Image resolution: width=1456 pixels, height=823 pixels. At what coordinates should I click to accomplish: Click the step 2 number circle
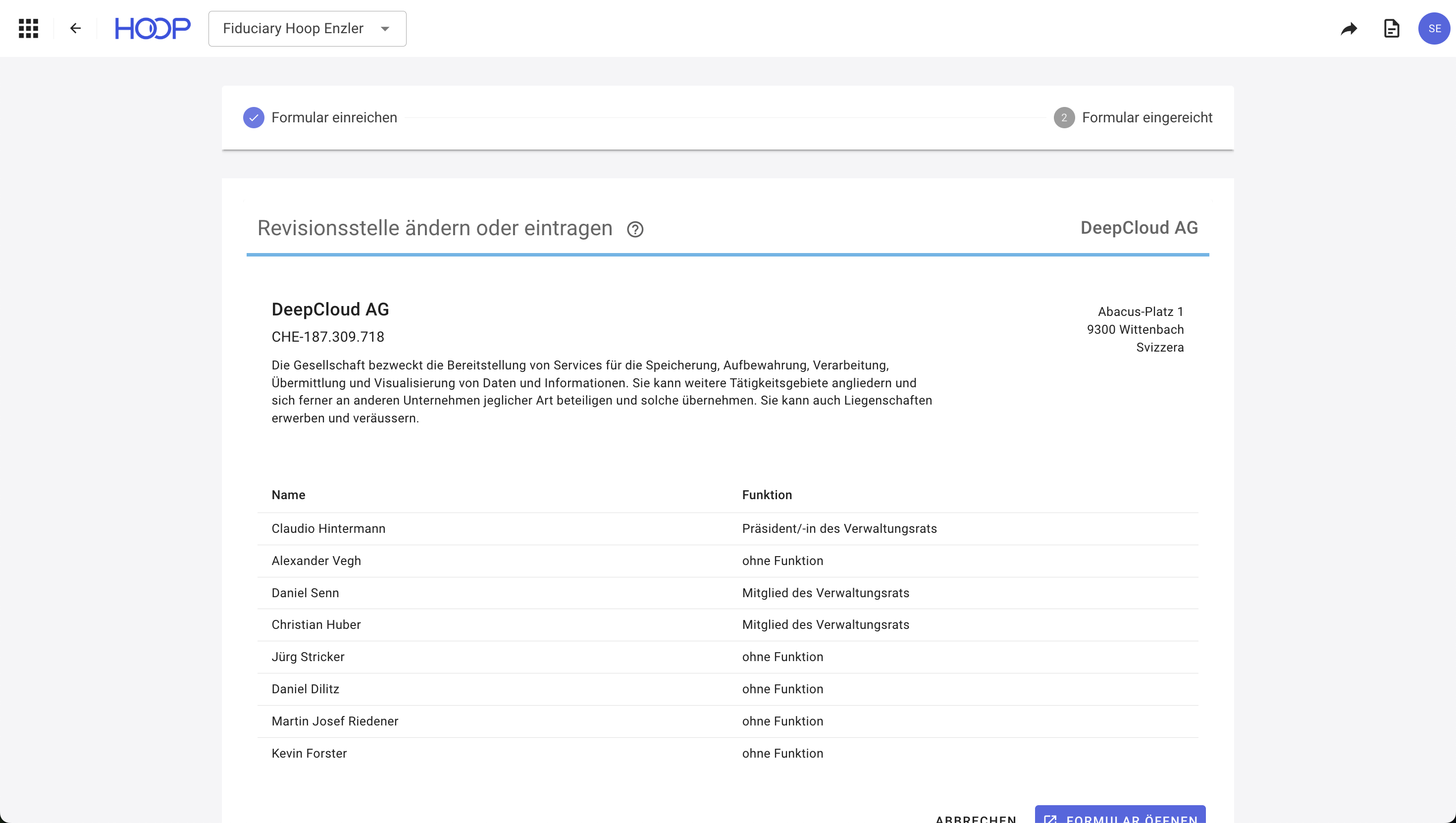[x=1064, y=117]
